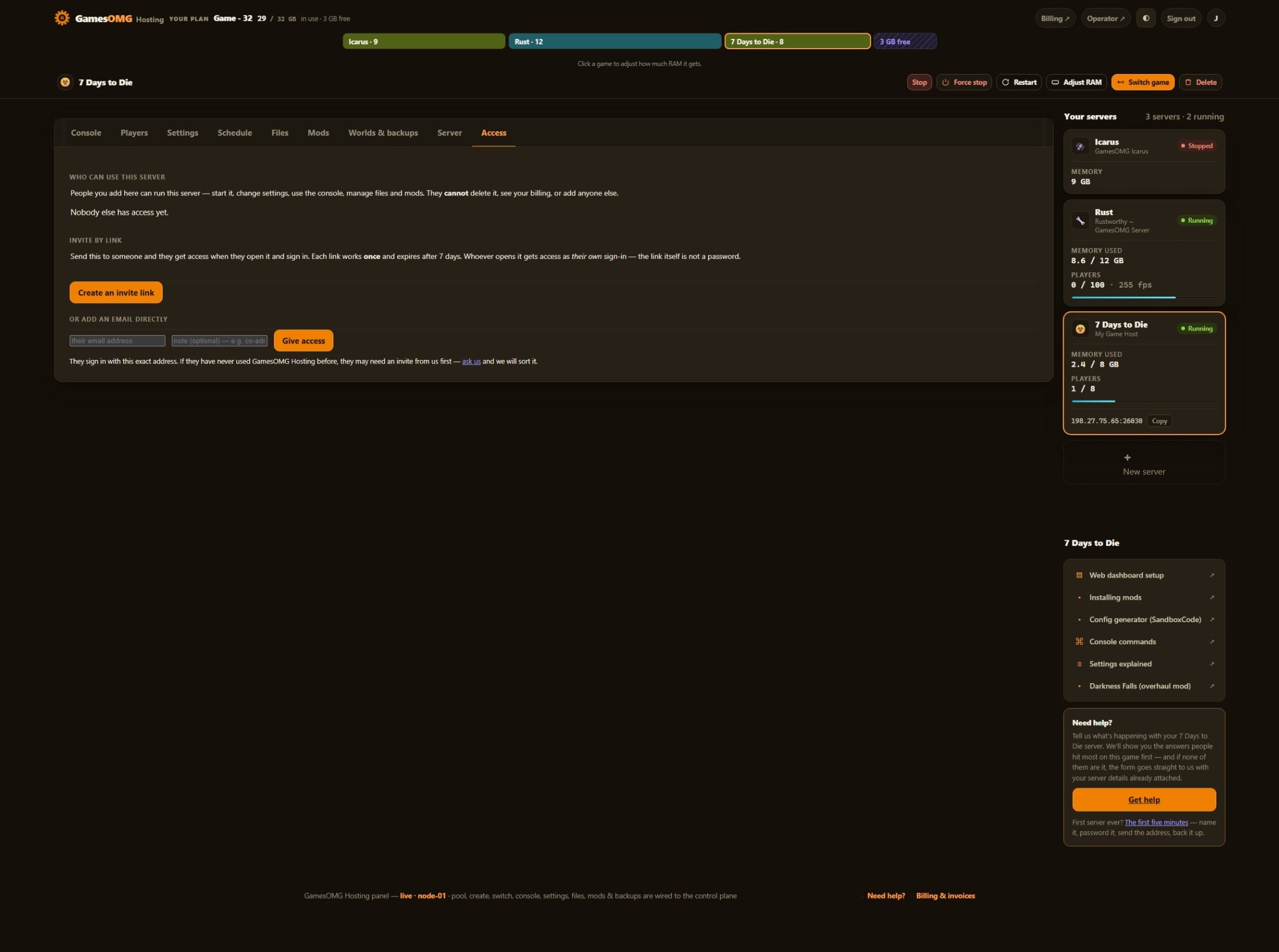
Task: Open the Billing & invoices footer link
Action: [x=946, y=896]
